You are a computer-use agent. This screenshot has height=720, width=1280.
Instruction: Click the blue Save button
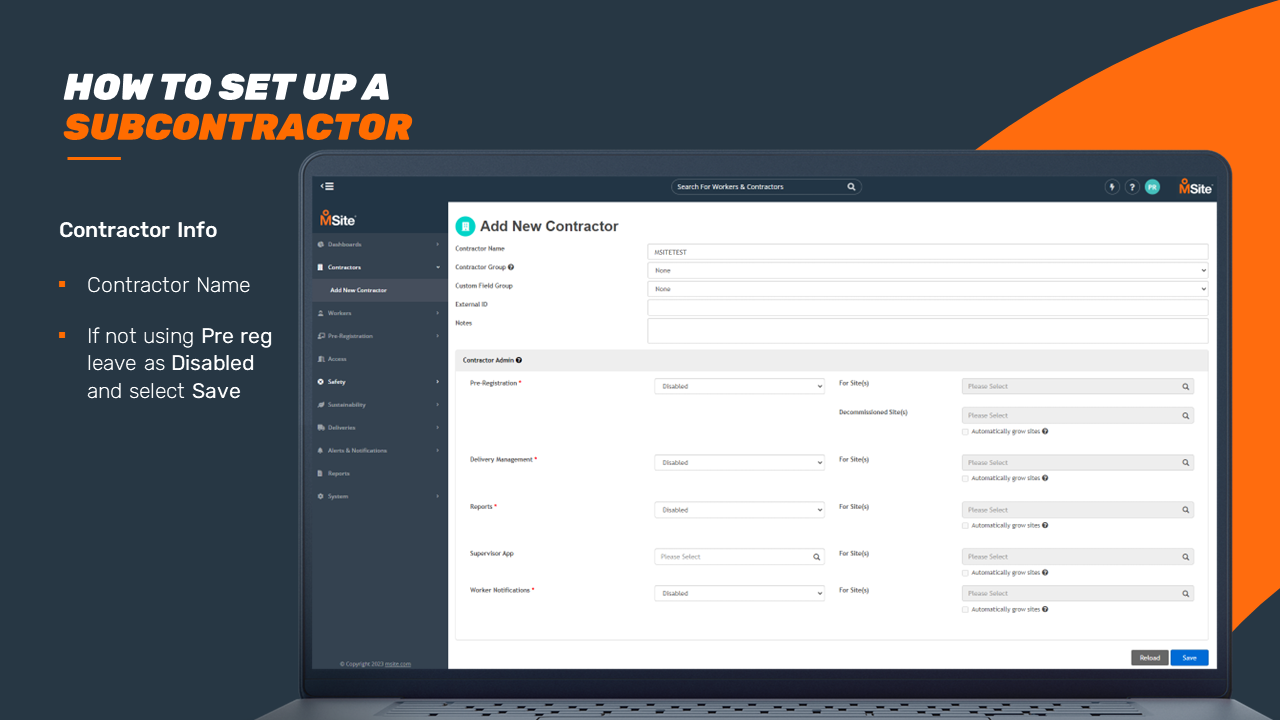[1189, 658]
